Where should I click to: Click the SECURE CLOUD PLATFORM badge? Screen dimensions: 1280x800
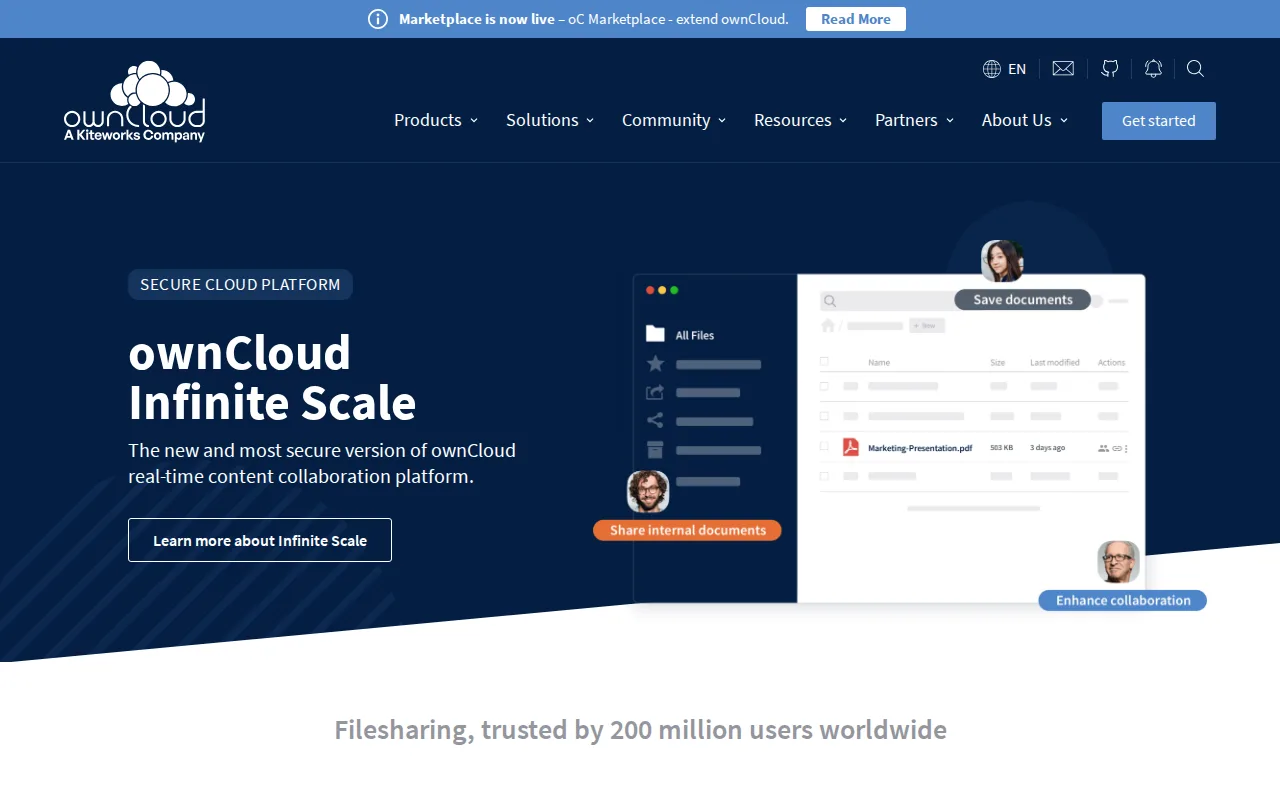[x=240, y=284]
